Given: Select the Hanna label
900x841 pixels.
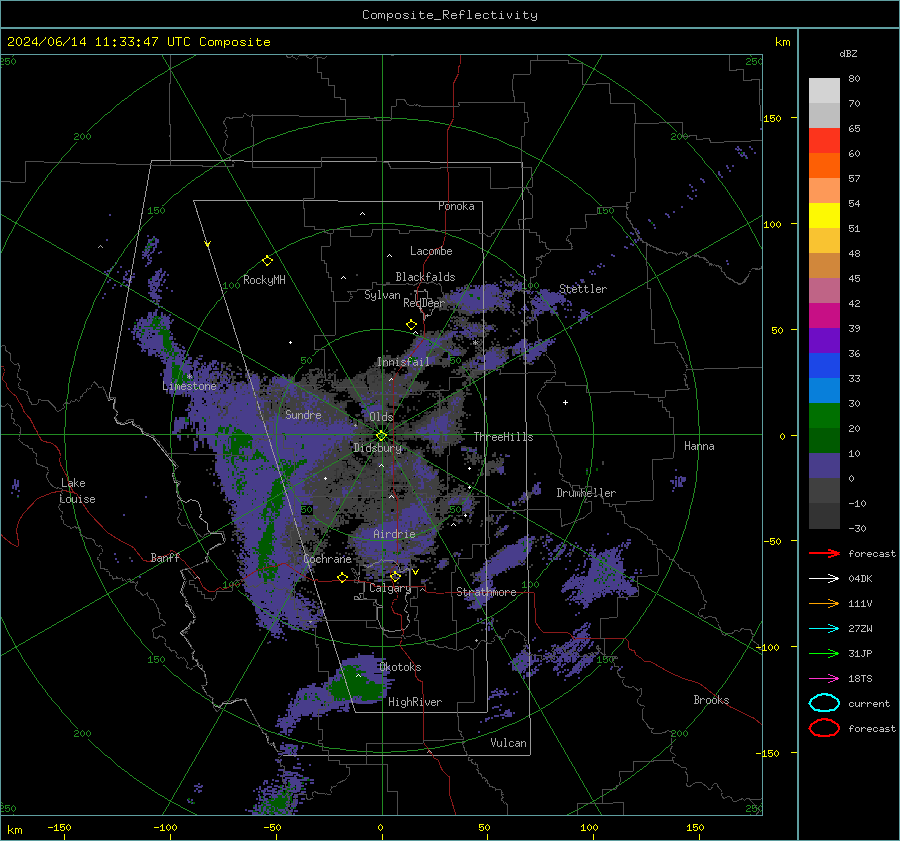Looking at the screenshot, I should [x=699, y=446].
